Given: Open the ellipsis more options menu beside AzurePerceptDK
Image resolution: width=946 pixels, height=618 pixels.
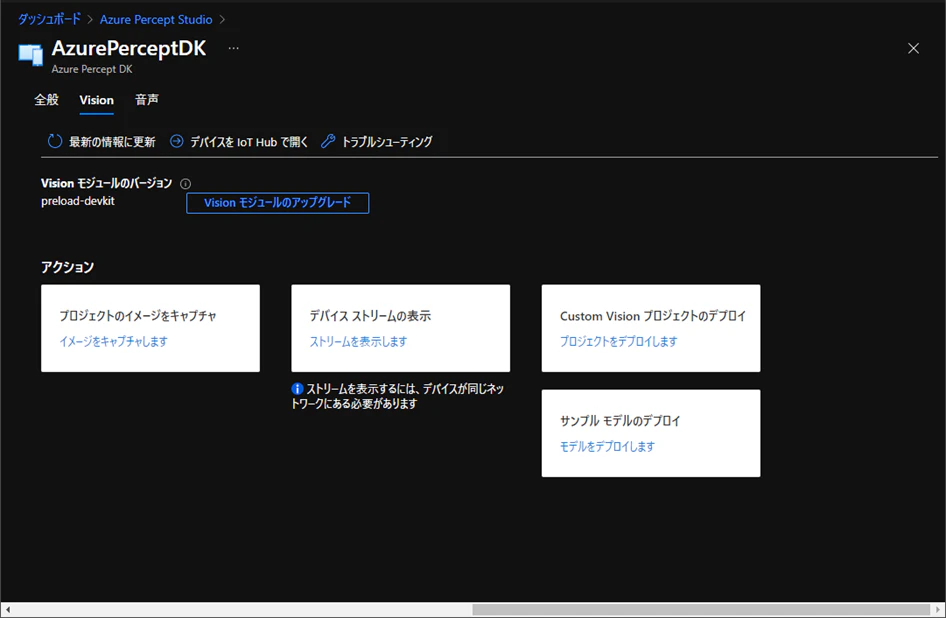Looking at the screenshot, I should click(233, 48).
